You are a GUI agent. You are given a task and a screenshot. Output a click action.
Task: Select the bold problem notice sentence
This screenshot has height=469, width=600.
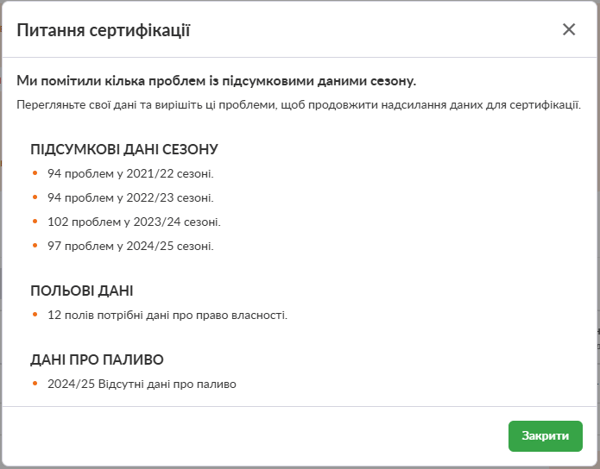pyautogui.click(x=216, y=80)
